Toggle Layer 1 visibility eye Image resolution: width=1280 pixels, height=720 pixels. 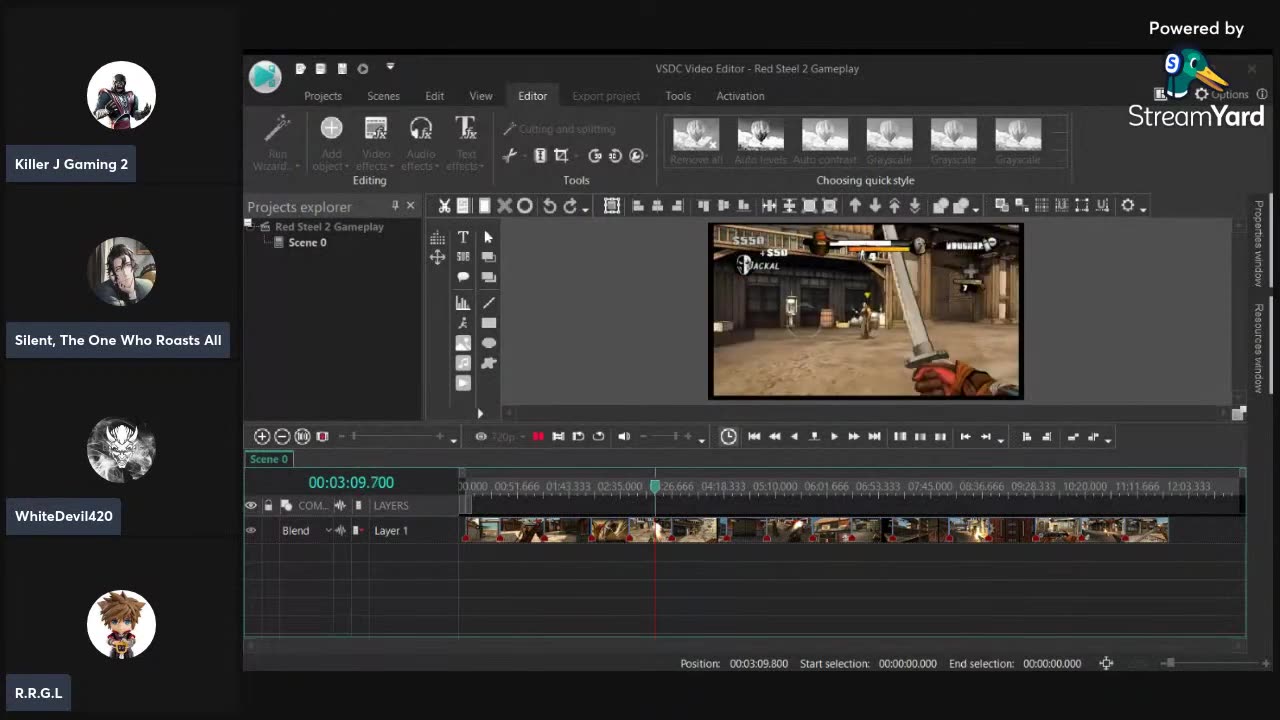(x=251, y=531)
